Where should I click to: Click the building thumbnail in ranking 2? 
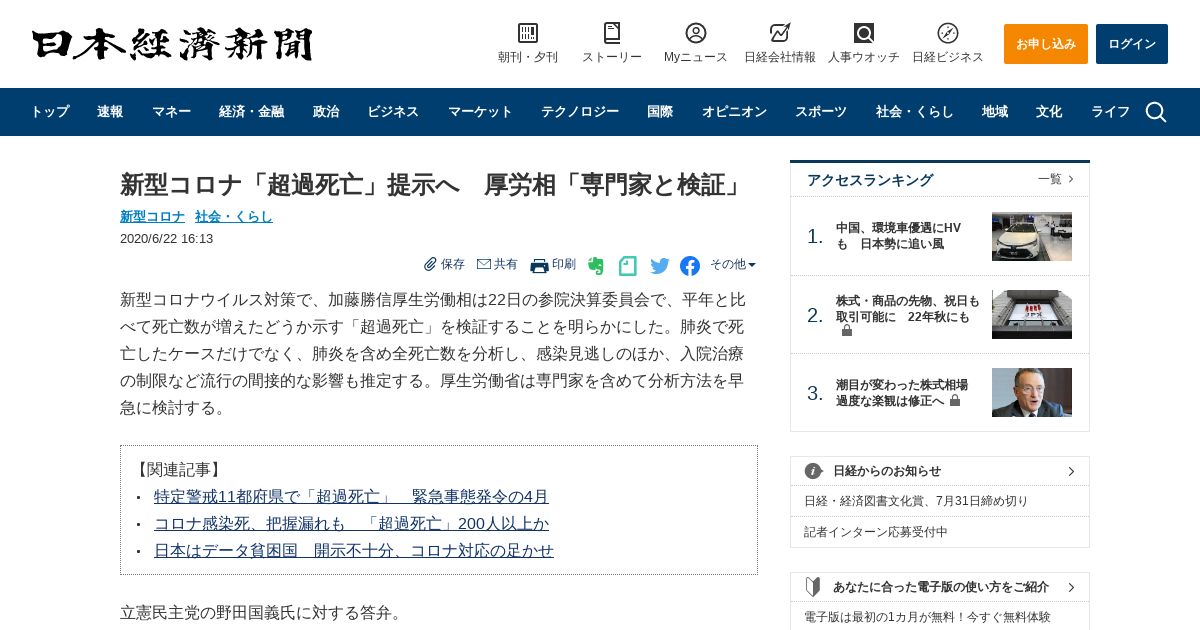1032,314
